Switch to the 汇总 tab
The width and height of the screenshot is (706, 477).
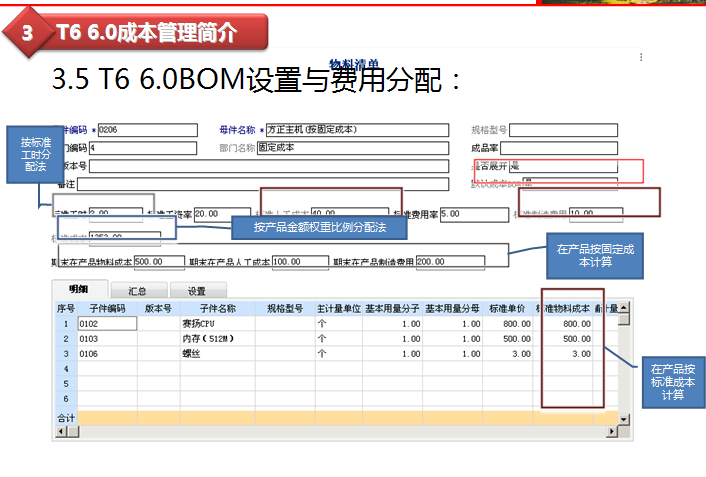[x=138, y=291]
